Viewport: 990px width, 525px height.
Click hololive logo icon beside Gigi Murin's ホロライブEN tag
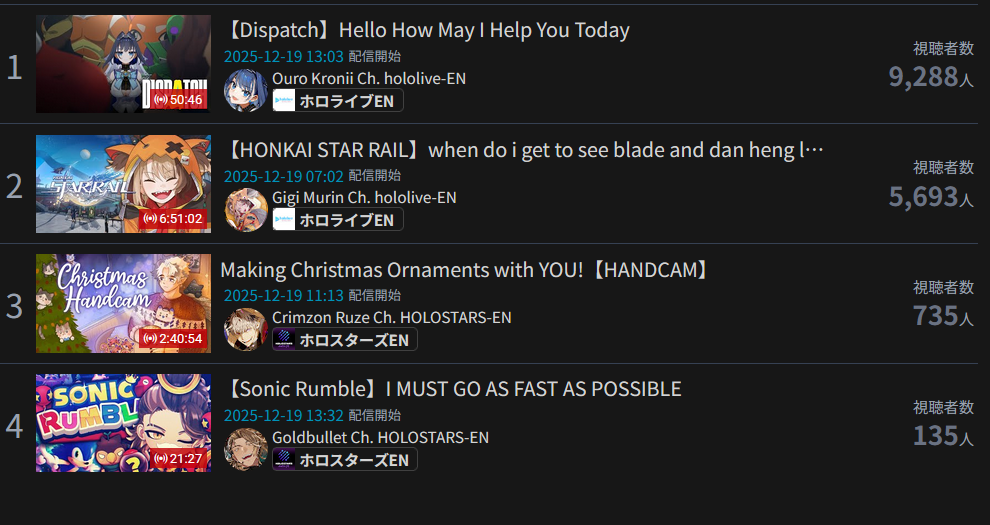point(284,220)
